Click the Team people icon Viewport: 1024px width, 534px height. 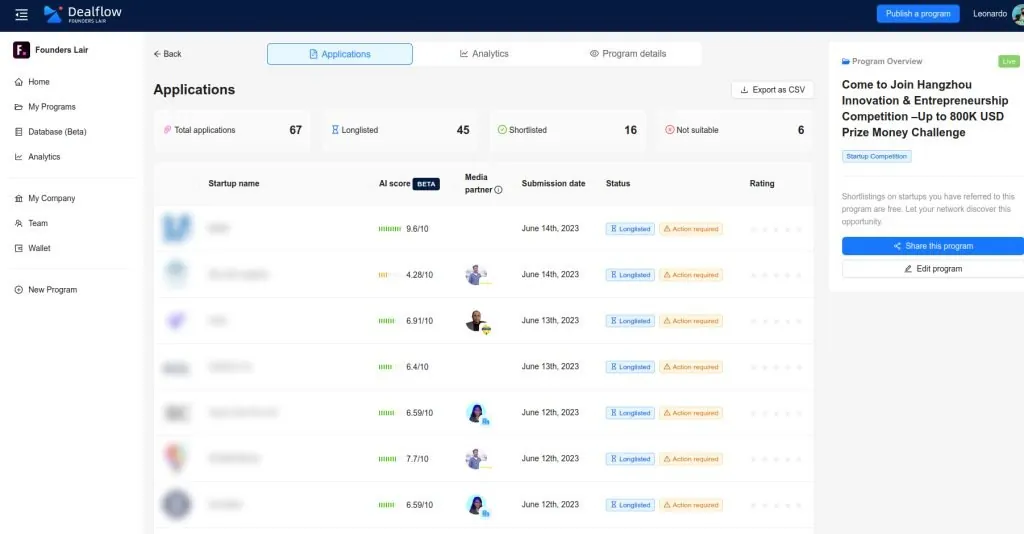[x=18, y=223]
